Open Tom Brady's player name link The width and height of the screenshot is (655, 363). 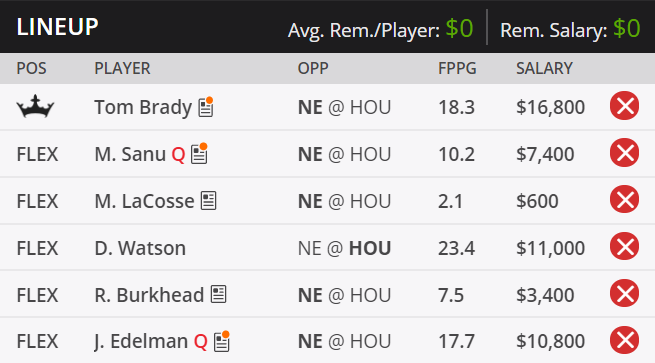(143, 107)
